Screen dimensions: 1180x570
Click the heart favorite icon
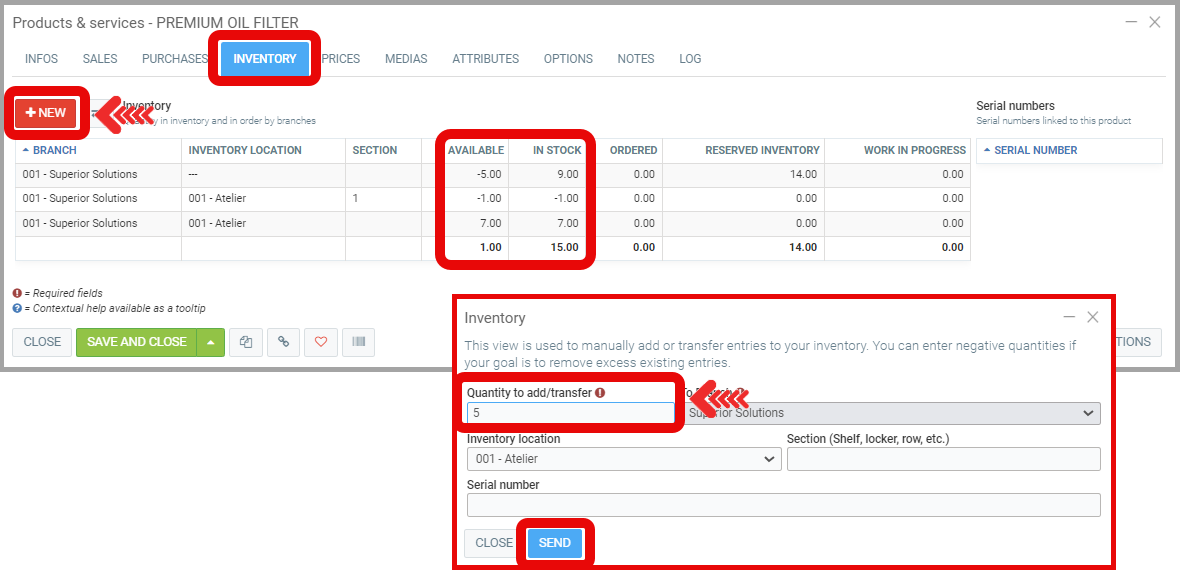321,342
